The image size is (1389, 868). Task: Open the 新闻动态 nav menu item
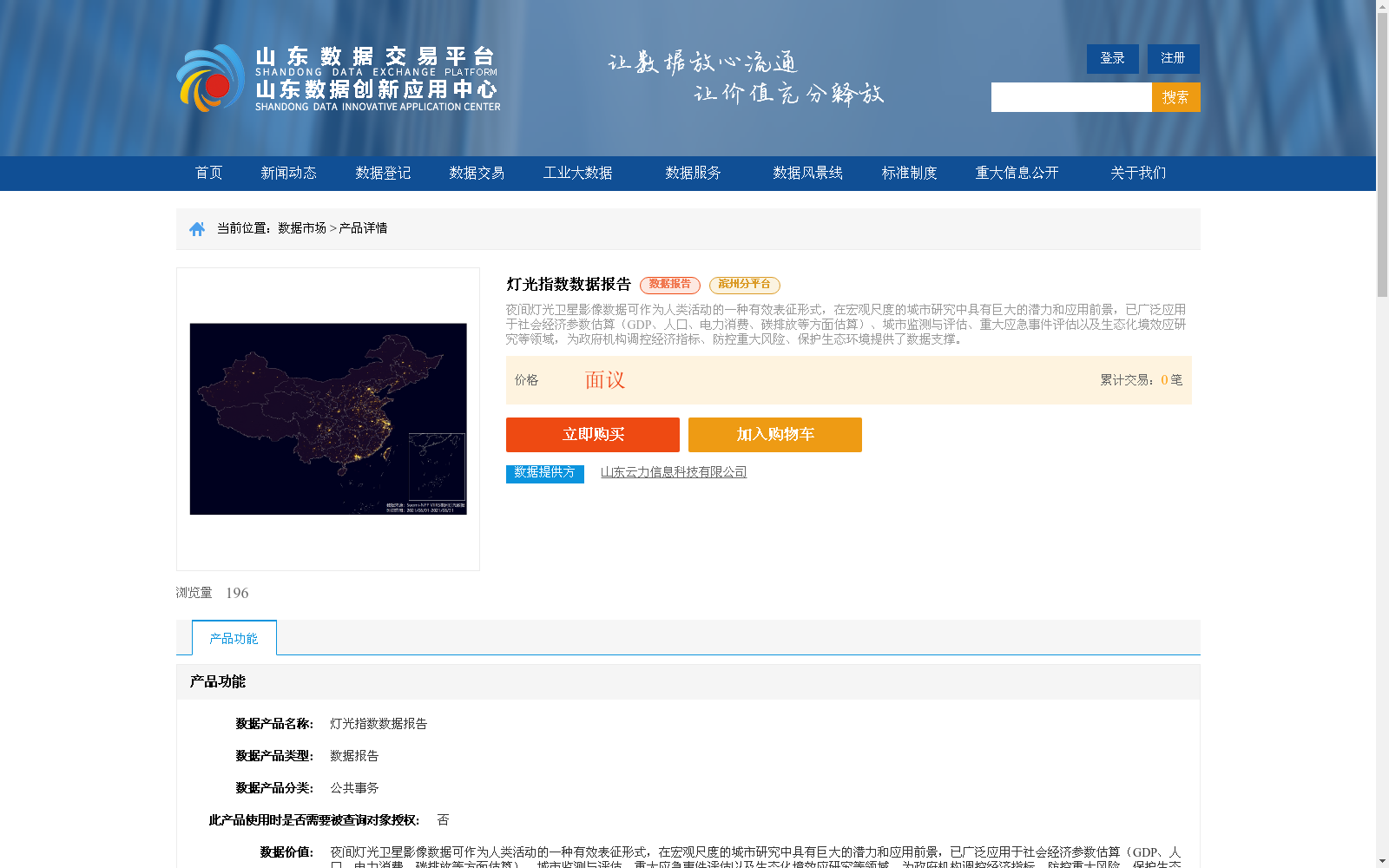point(288,173)
